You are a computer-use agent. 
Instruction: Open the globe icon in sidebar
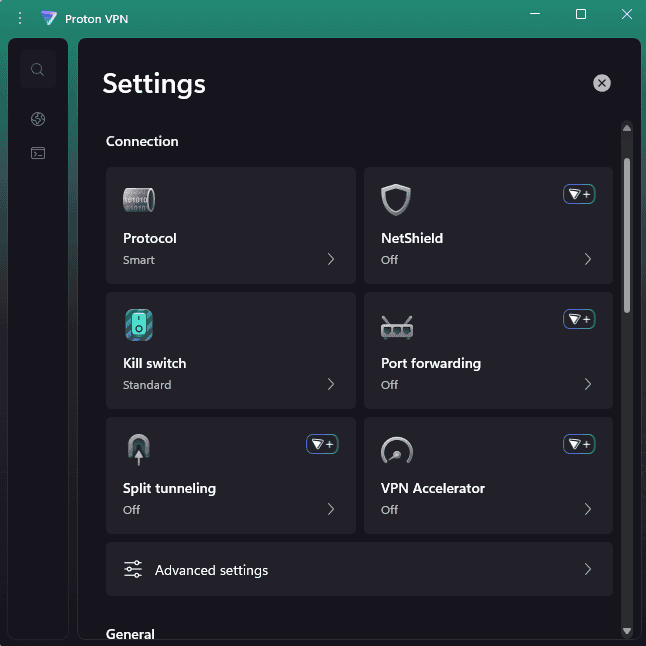pyautogui.click(x=38, y=120)
